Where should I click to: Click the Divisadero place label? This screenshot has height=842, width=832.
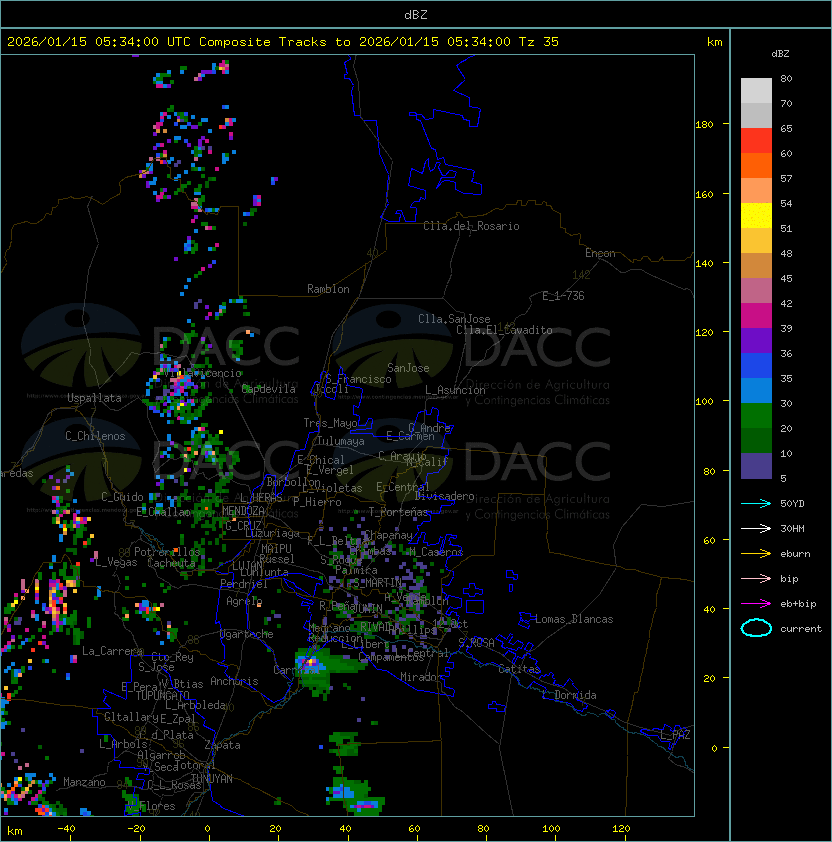coord(445,496)
